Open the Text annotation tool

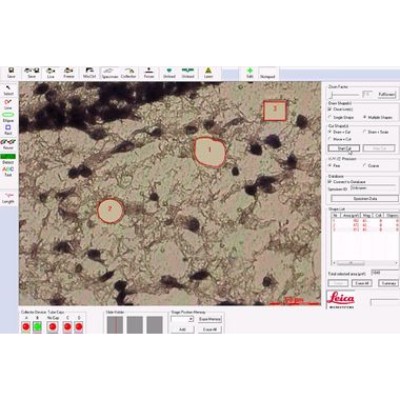click(8, 171)
